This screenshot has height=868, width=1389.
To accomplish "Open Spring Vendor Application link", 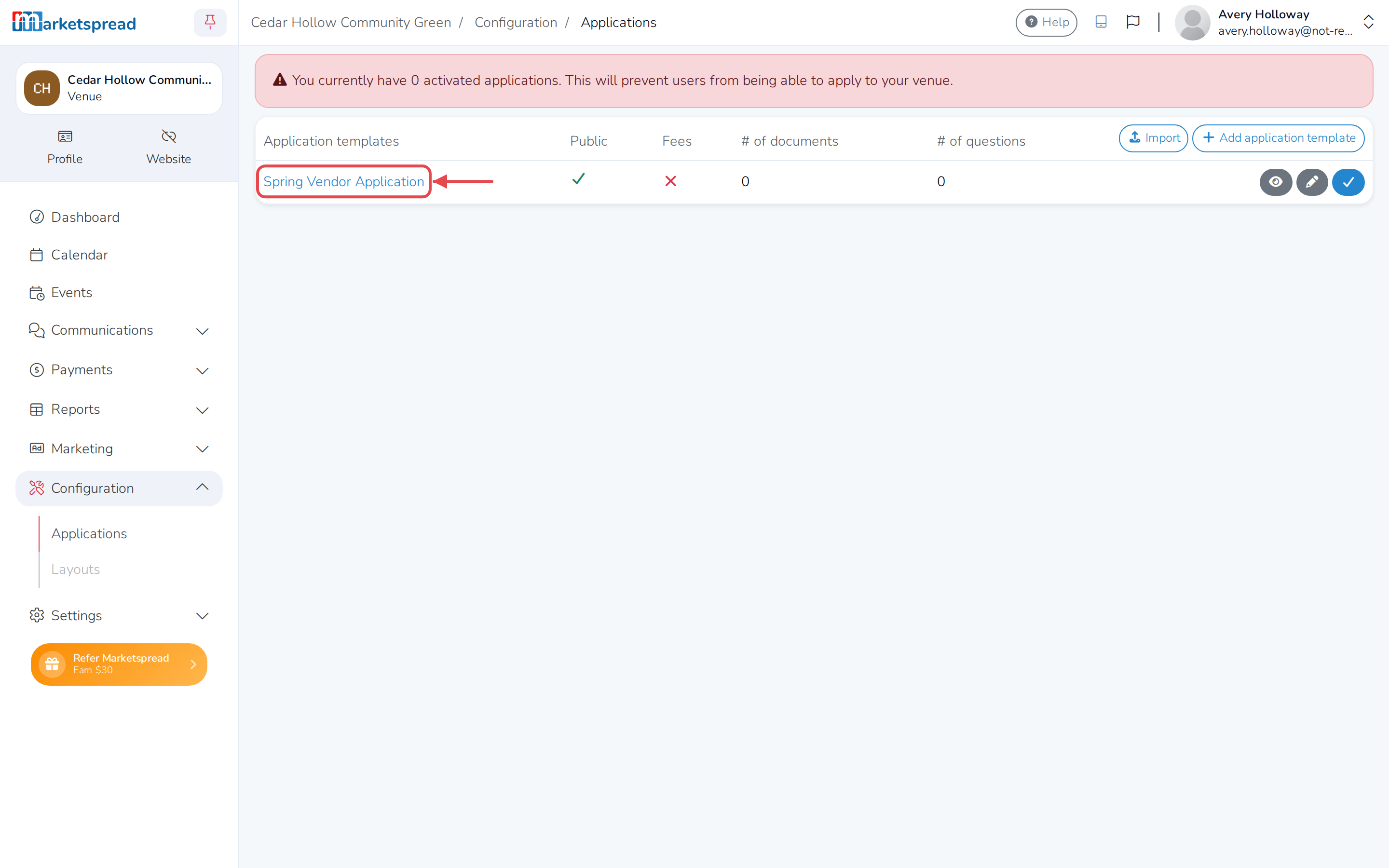I will click(x=343, y=181).
